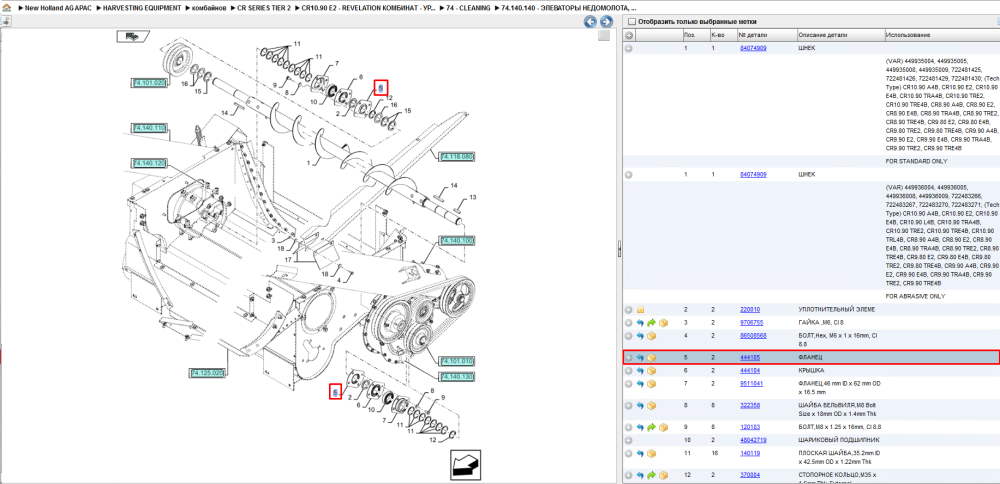Click the combine harvester orientation icon

coord(133,36)
